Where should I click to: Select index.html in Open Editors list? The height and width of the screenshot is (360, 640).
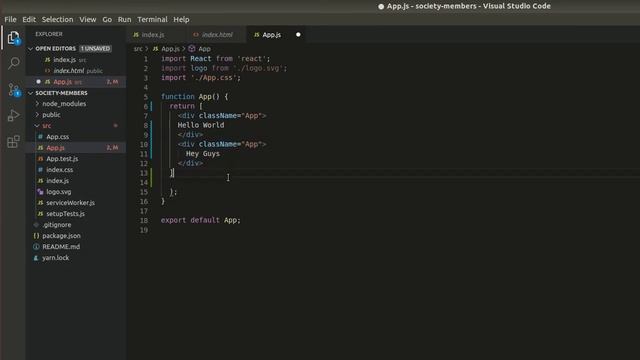pos(76,71)
